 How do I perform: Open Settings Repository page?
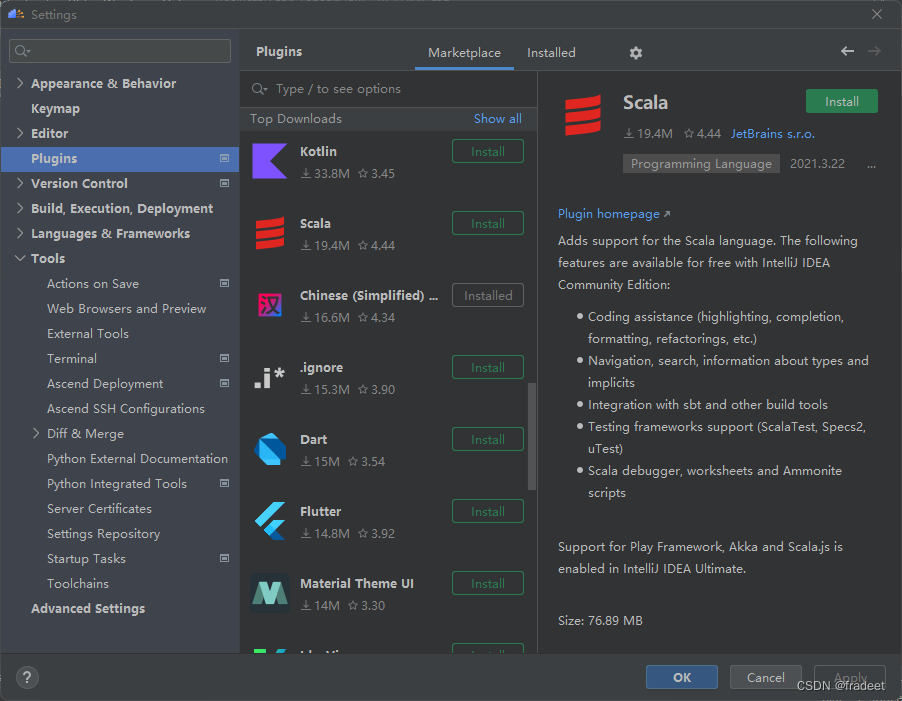pos(104,534)
